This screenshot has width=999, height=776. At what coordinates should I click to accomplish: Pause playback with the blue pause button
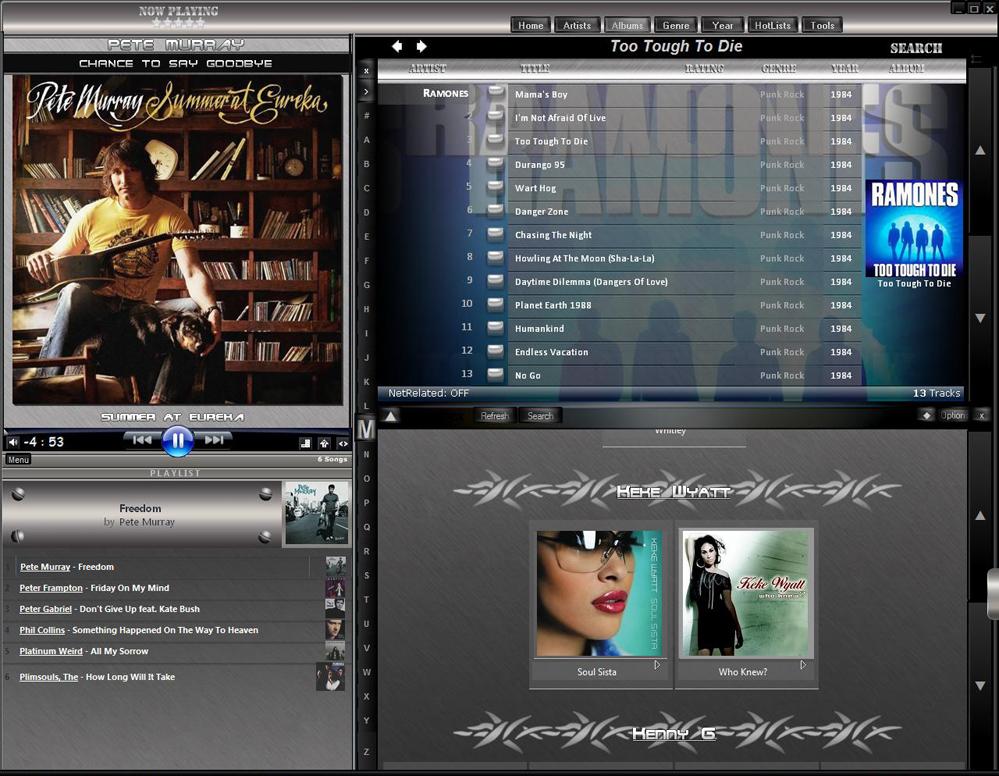178,441
